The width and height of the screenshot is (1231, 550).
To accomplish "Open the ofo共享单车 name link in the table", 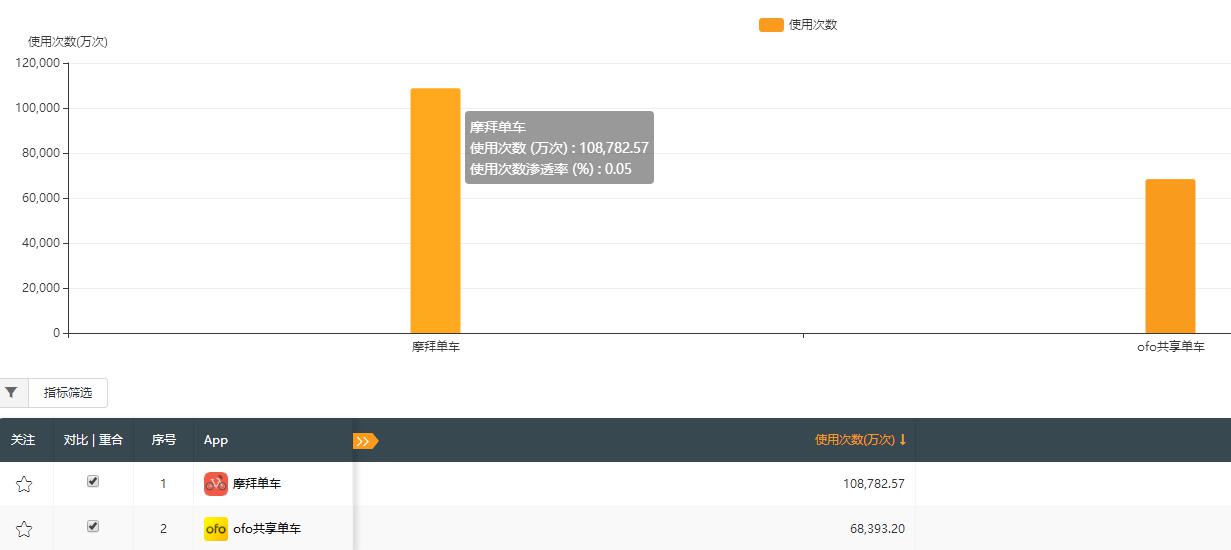I will coord(267,529).
